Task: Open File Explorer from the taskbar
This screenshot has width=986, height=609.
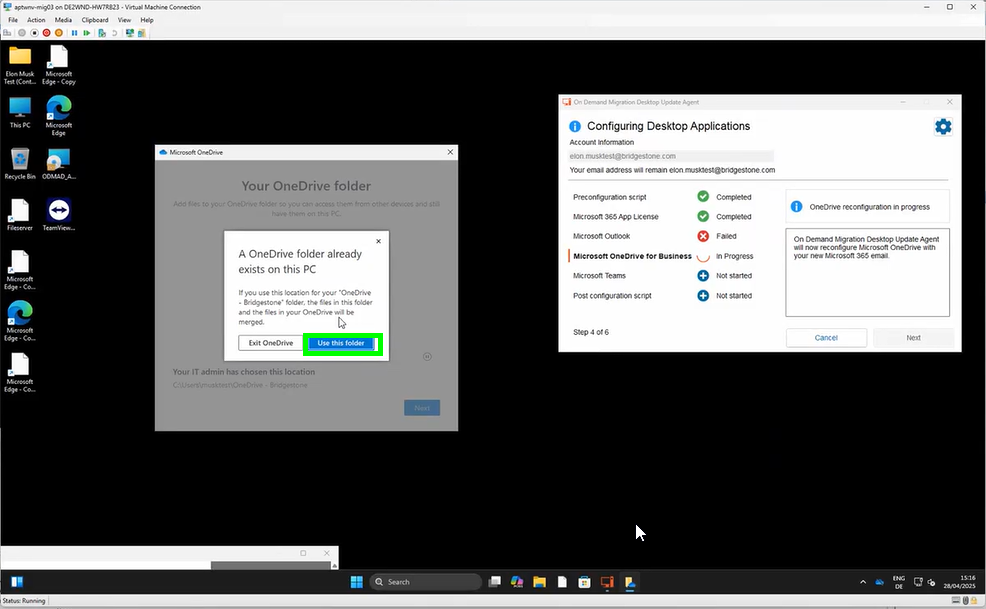Action: pos(540,582)
